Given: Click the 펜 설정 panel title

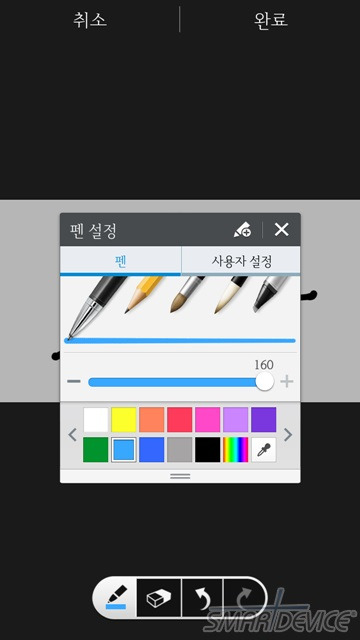Looking at the screenshot, I should pyautogui.click(x=93, y=231).
